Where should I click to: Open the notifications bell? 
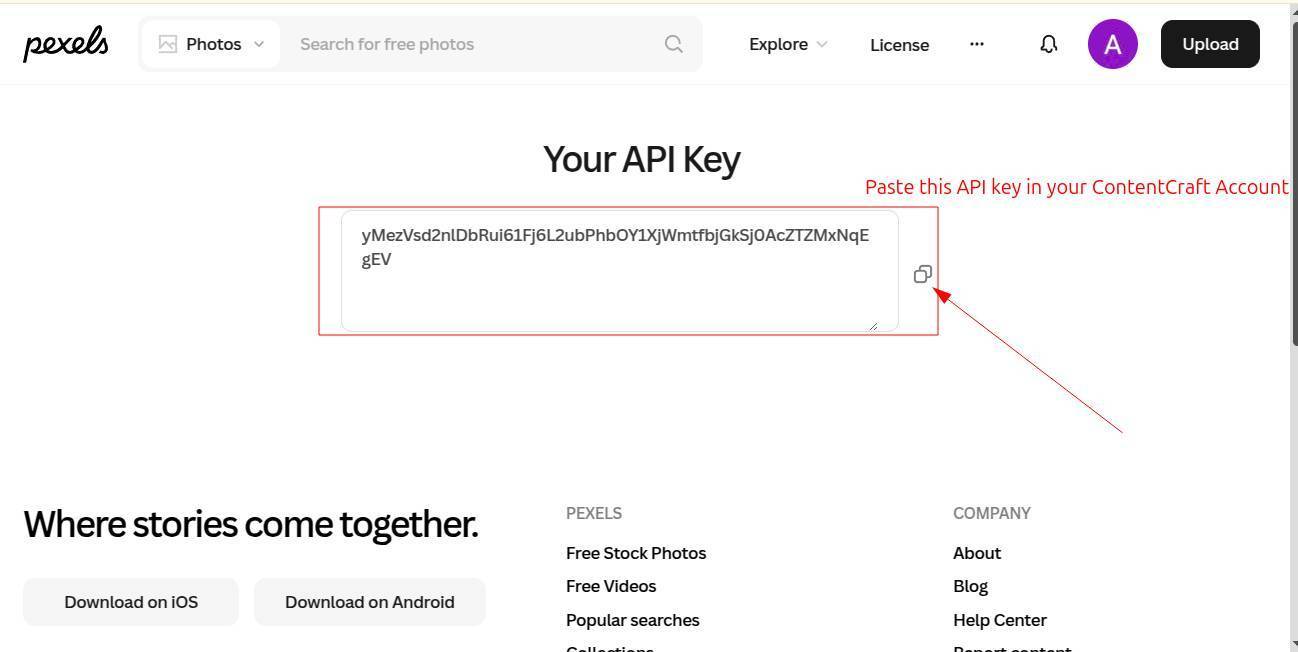(x=1048, y=44)
